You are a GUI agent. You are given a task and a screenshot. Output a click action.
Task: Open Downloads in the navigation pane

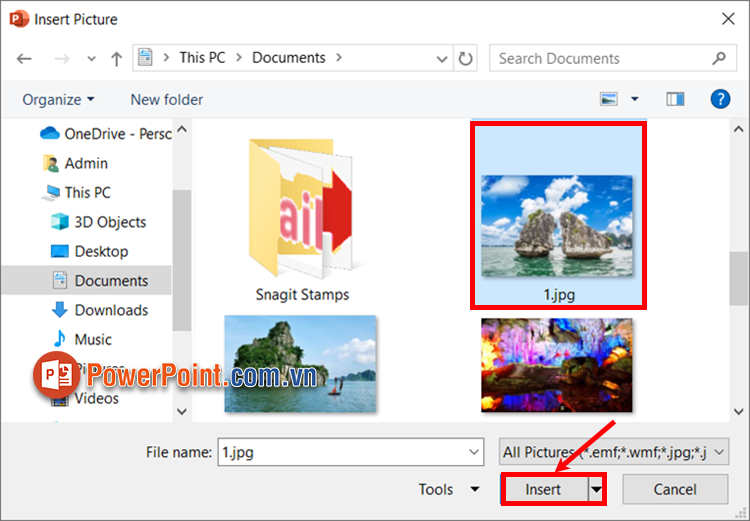pos(99,310)
